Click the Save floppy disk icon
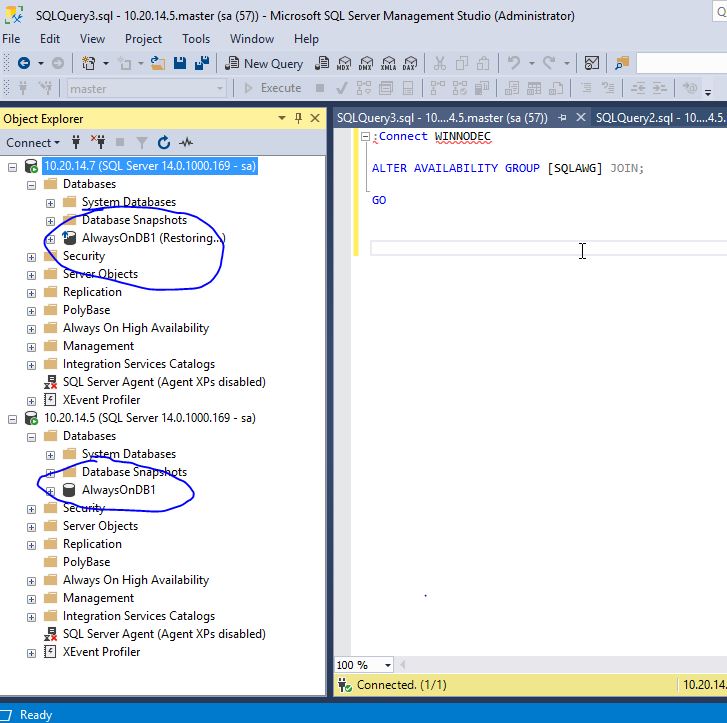The image size is (727, 723). click(180, 63)
